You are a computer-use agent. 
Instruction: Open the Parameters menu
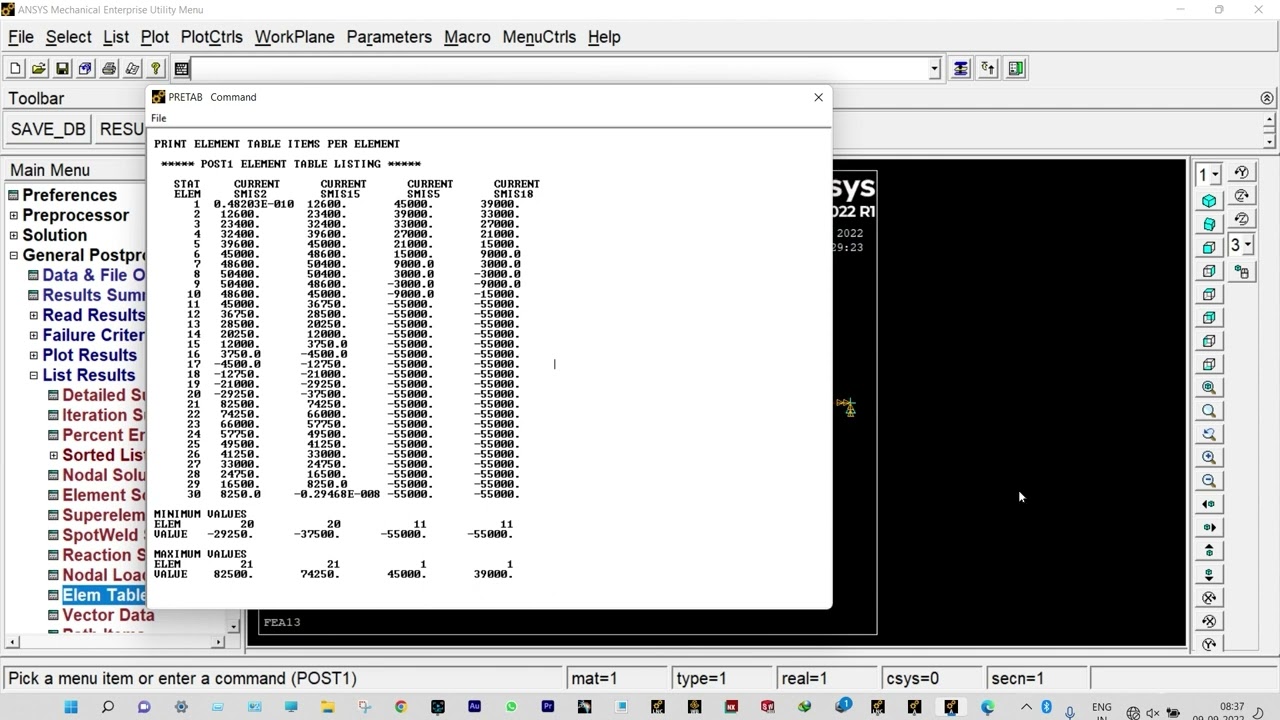pos(389,37)
